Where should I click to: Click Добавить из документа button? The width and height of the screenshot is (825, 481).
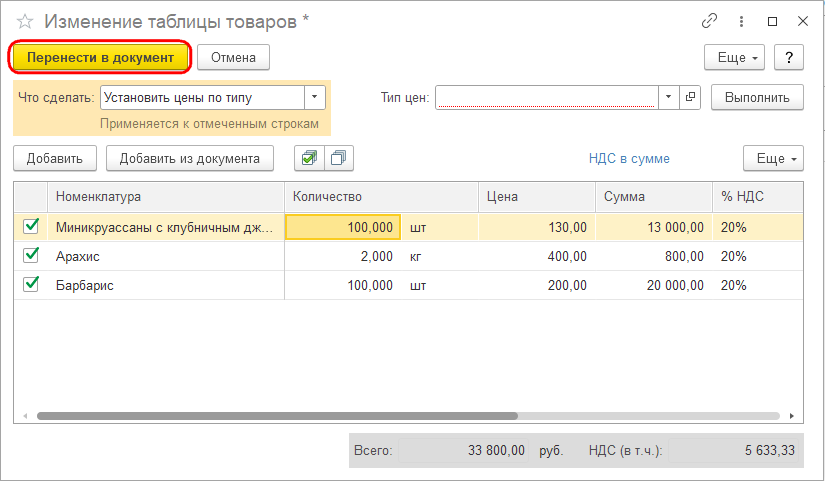coord(190,158)
